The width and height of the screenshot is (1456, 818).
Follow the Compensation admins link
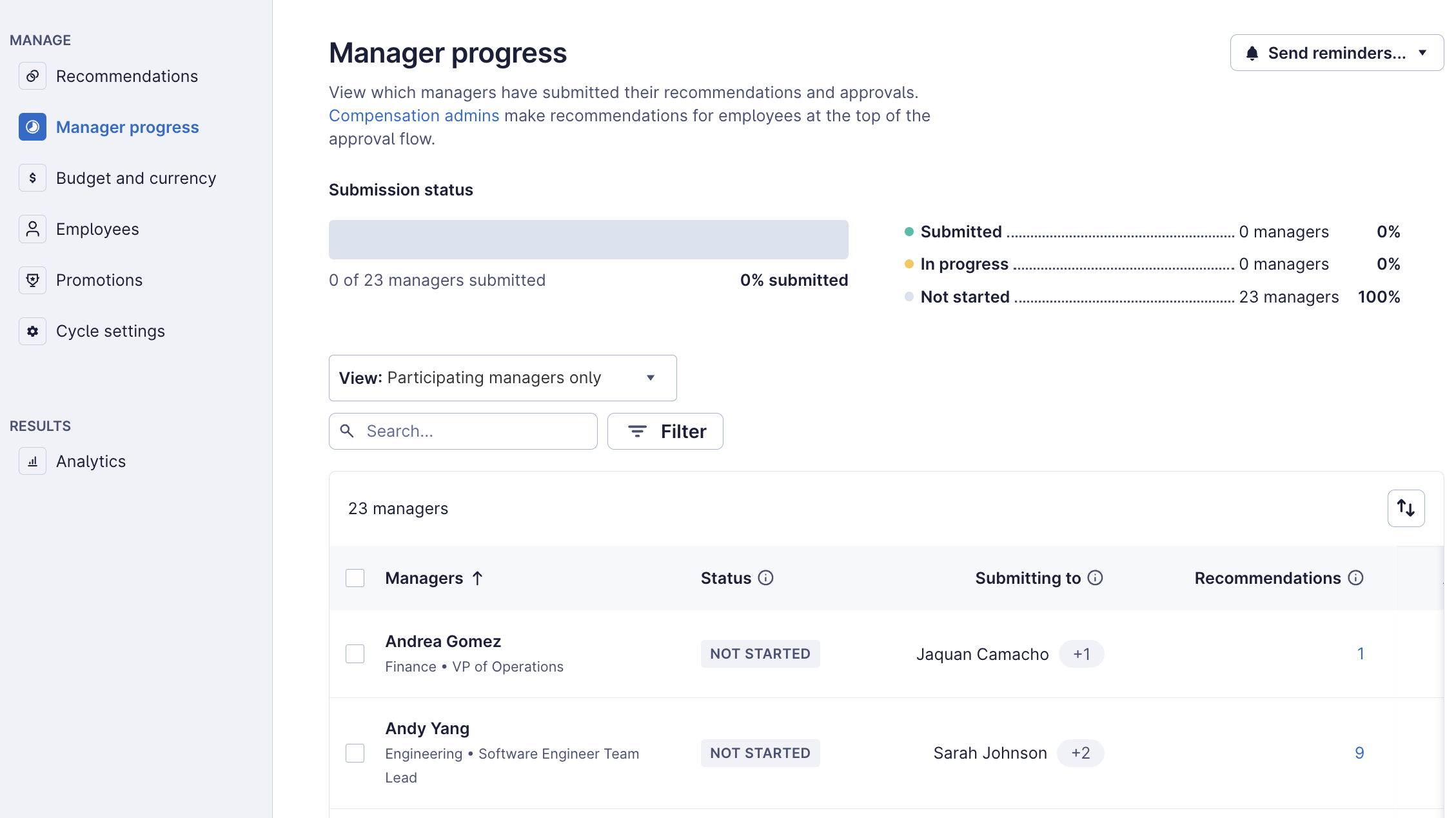coord(414,115)
